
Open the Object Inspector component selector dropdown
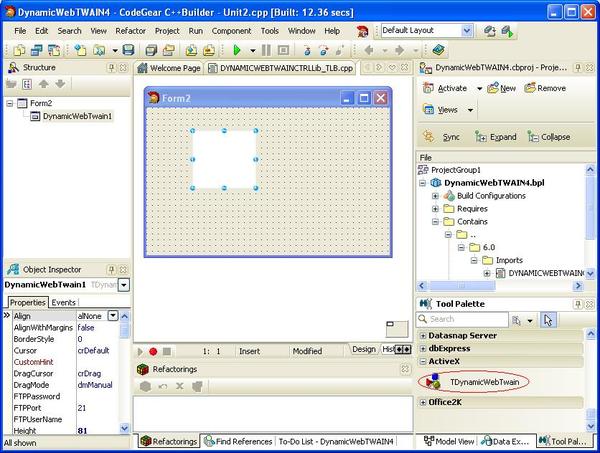123,285
